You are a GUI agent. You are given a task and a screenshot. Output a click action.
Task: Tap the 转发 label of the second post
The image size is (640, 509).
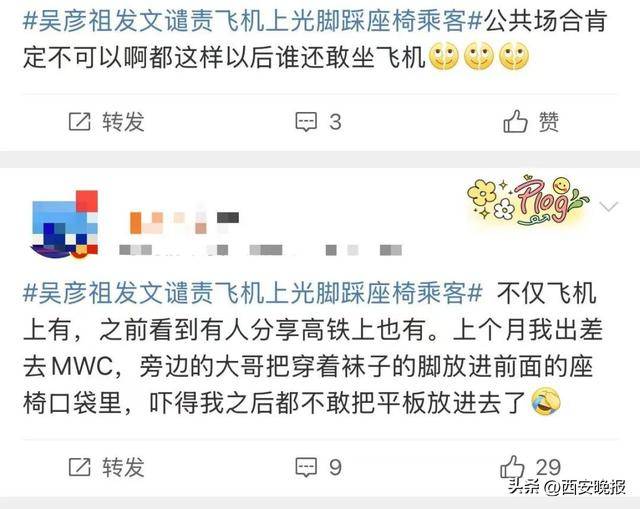(x=123, y=467)
